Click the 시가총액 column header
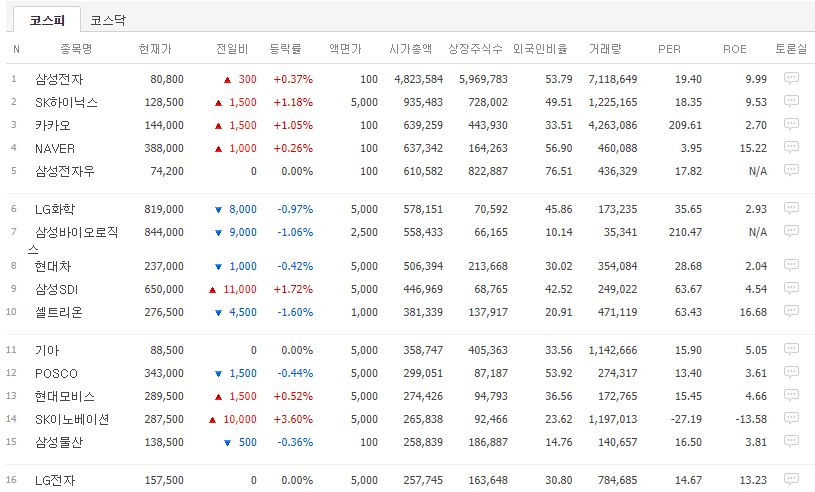The height and width of the screenshot is (492, 815). 411,49
